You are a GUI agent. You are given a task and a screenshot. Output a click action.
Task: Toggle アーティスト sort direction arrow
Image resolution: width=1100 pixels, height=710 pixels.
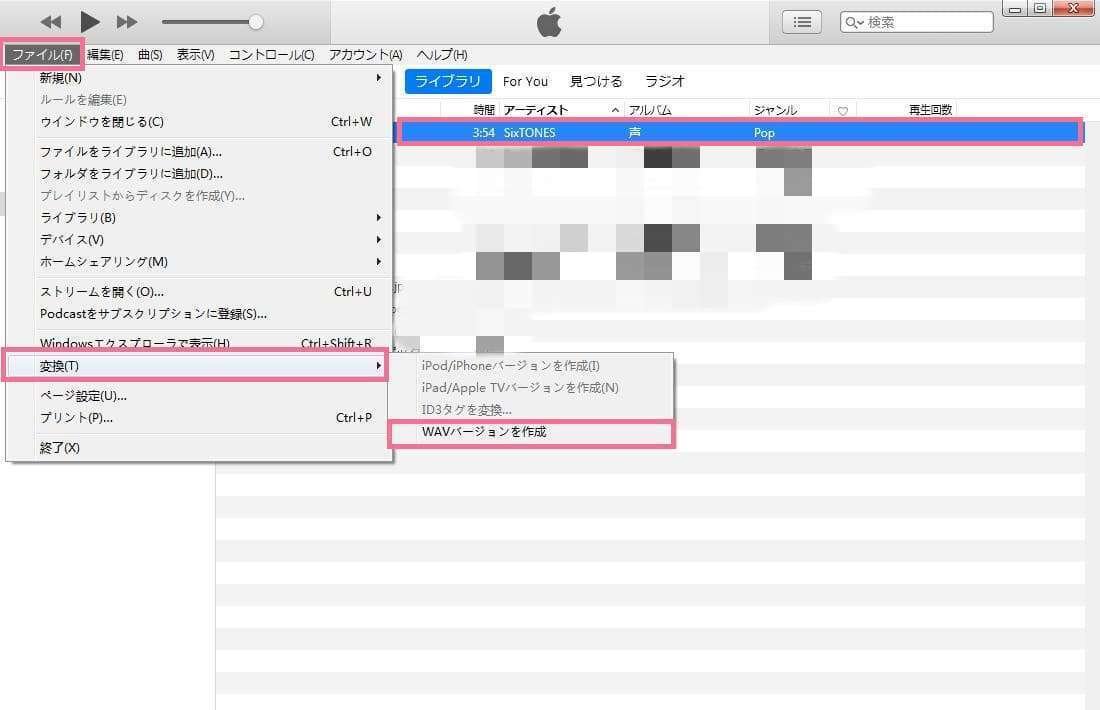tap(615, 110)
